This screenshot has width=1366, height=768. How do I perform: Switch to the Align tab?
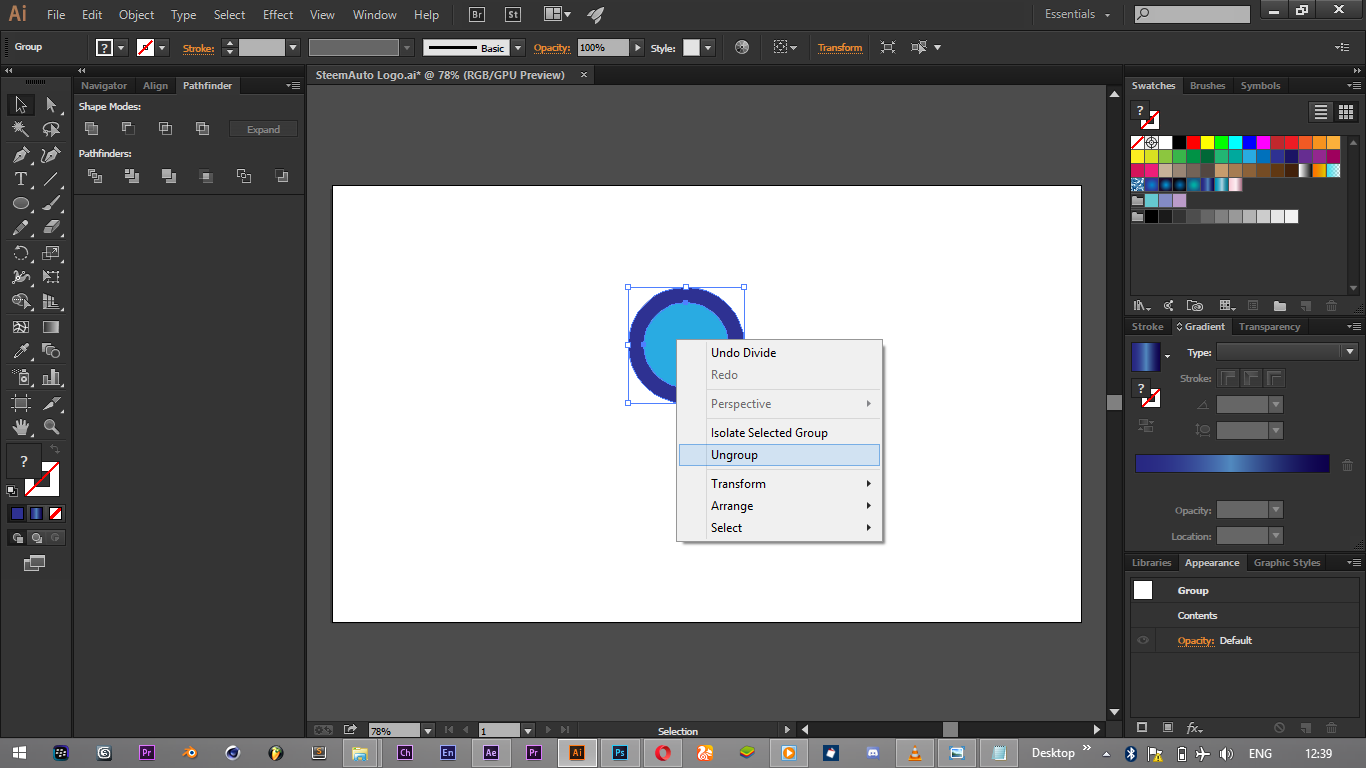click(155, 86)
